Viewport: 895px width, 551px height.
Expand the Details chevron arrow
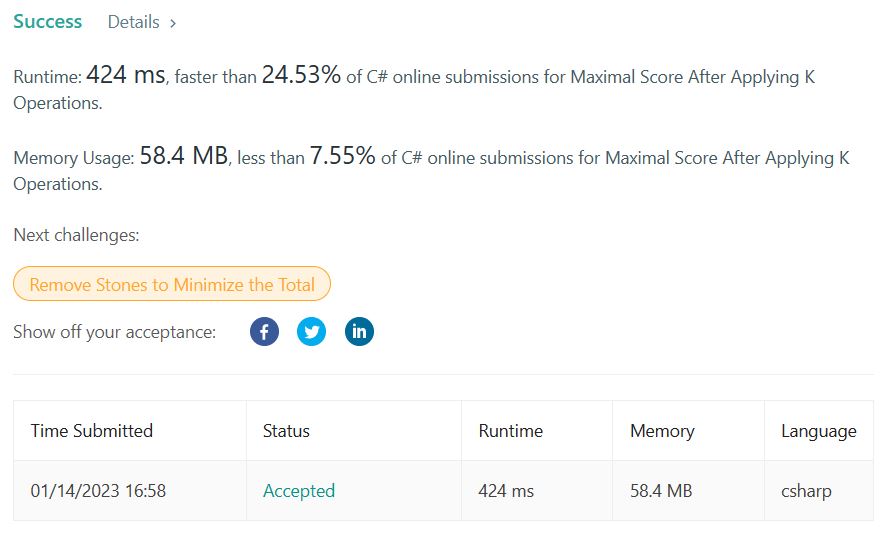click(x=172, y=23)
